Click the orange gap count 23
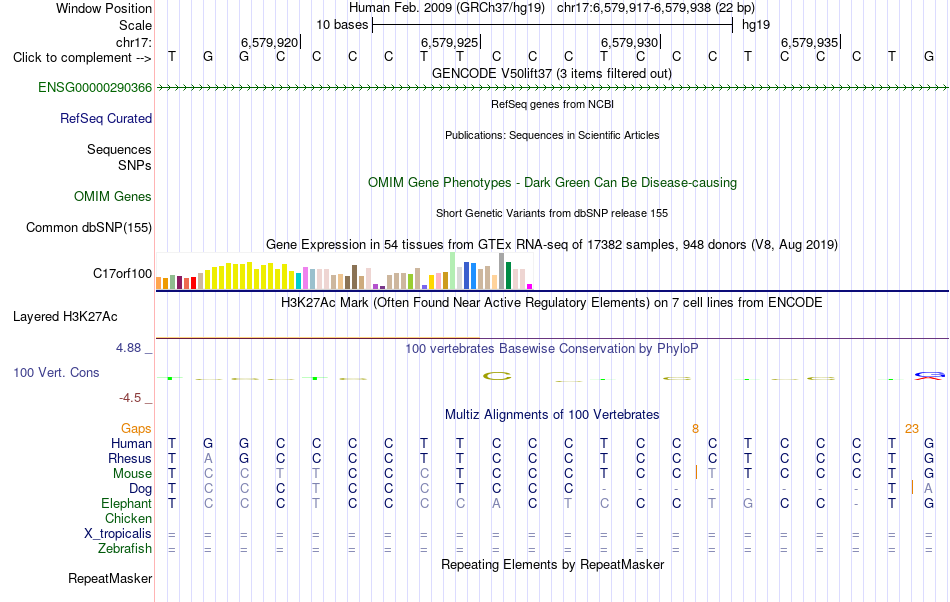This screenshot has width=950, height=602. point(912,429)
